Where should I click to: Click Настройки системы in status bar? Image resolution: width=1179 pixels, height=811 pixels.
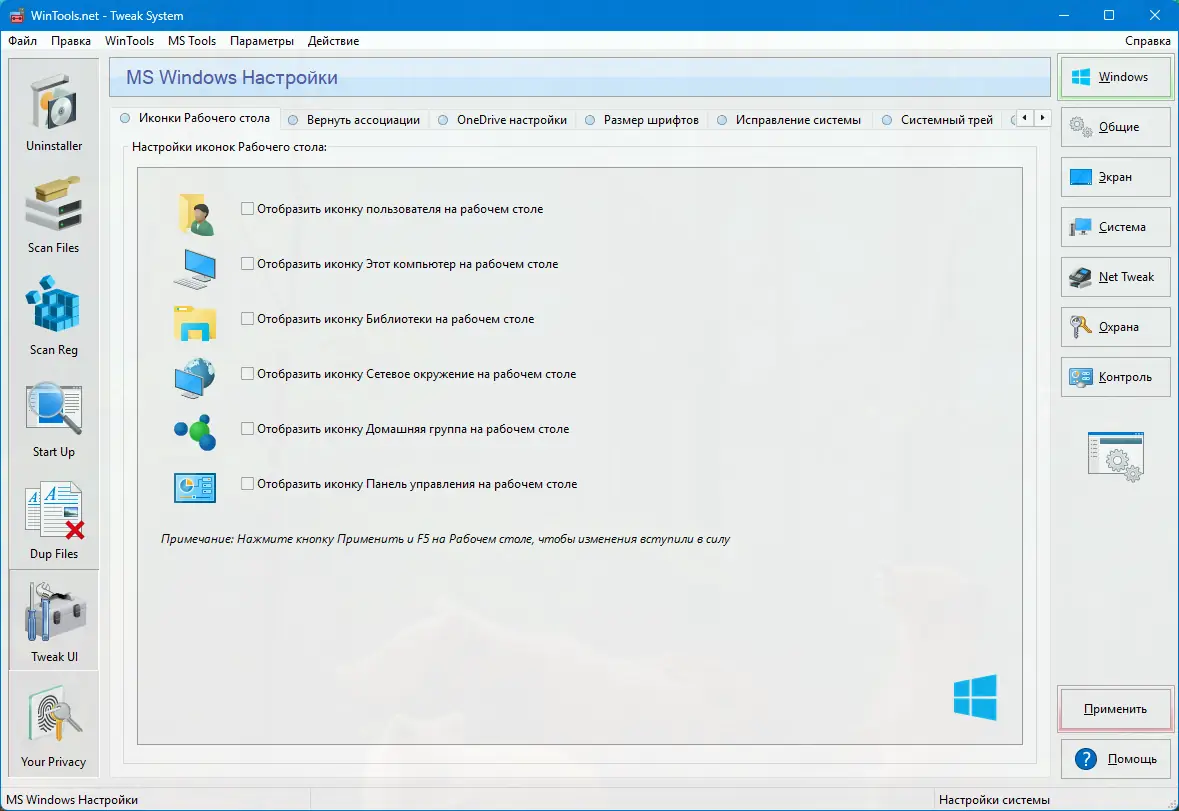click(994, 800)
